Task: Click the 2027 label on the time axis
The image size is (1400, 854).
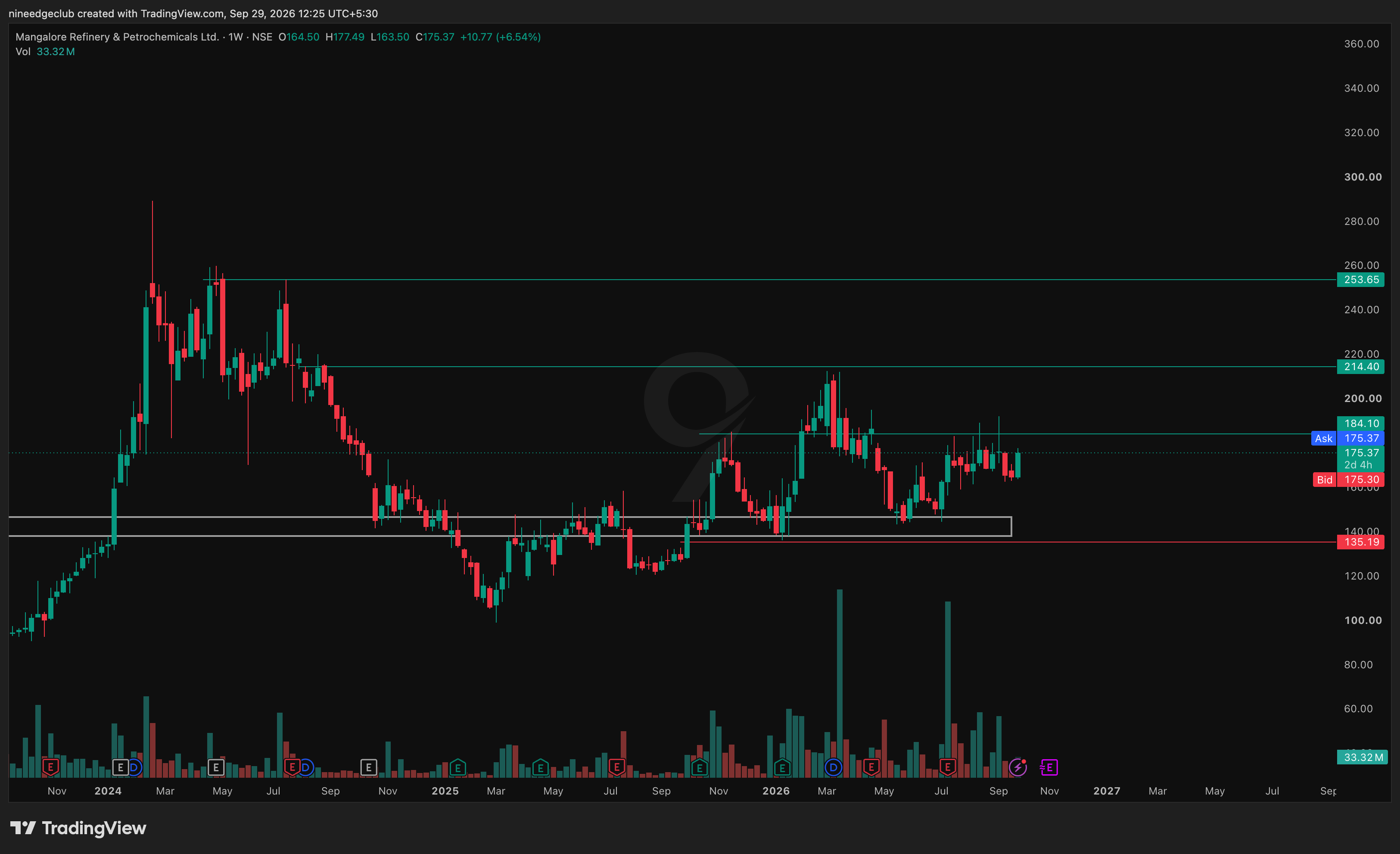Action: (1107, 791)
